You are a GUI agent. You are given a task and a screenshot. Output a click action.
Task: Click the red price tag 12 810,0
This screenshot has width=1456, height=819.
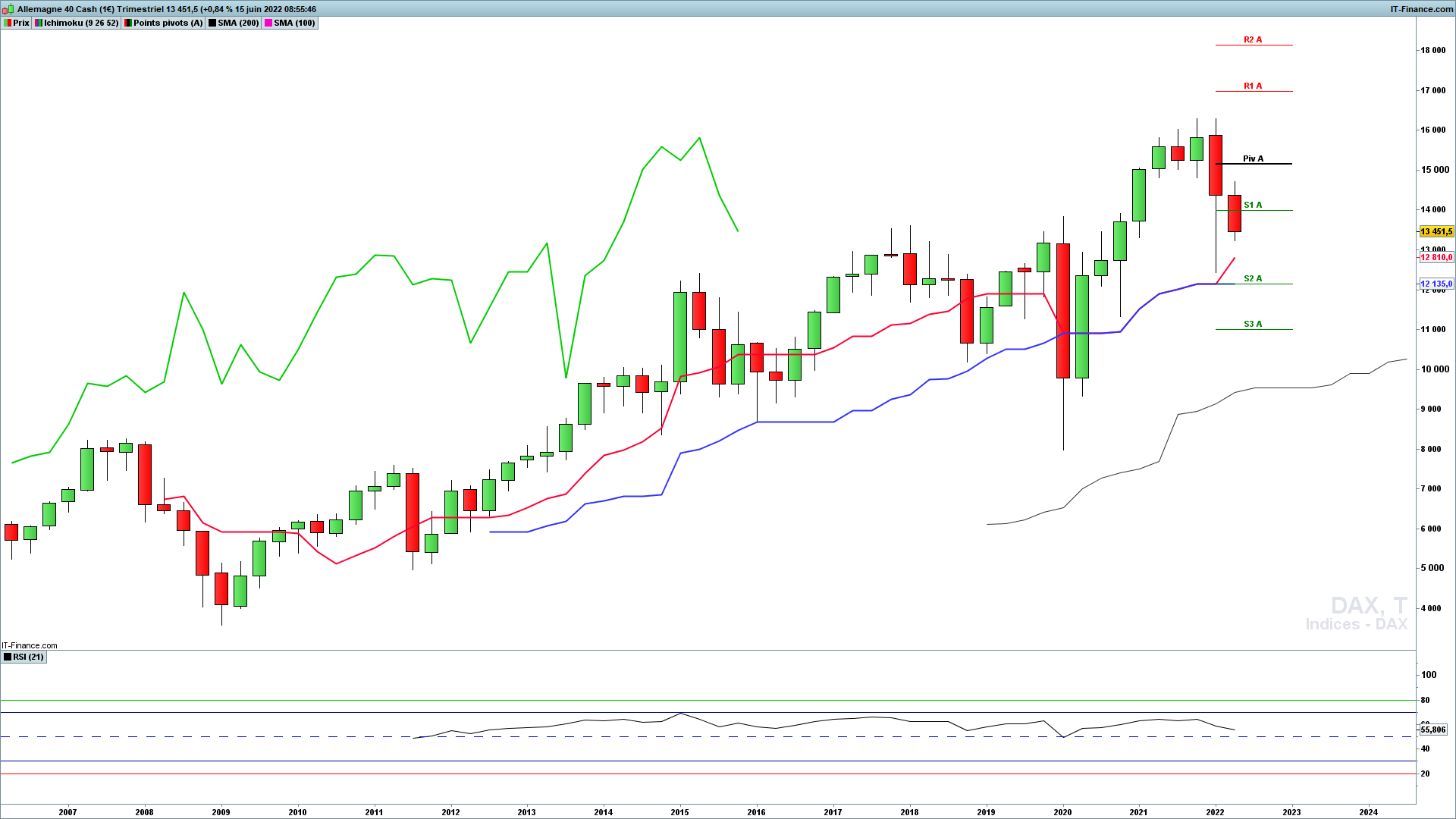coord(1436,257)
